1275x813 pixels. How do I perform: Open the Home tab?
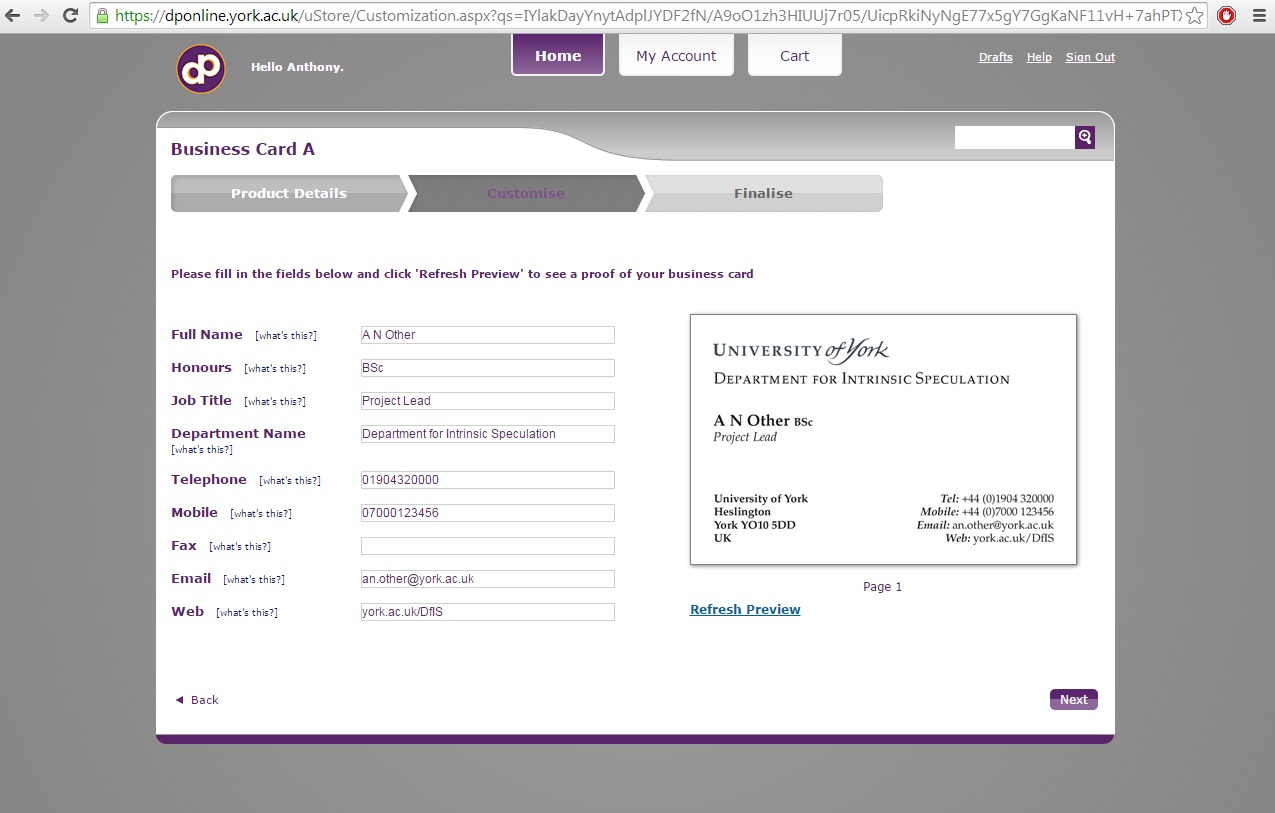[x=558, y=55]
